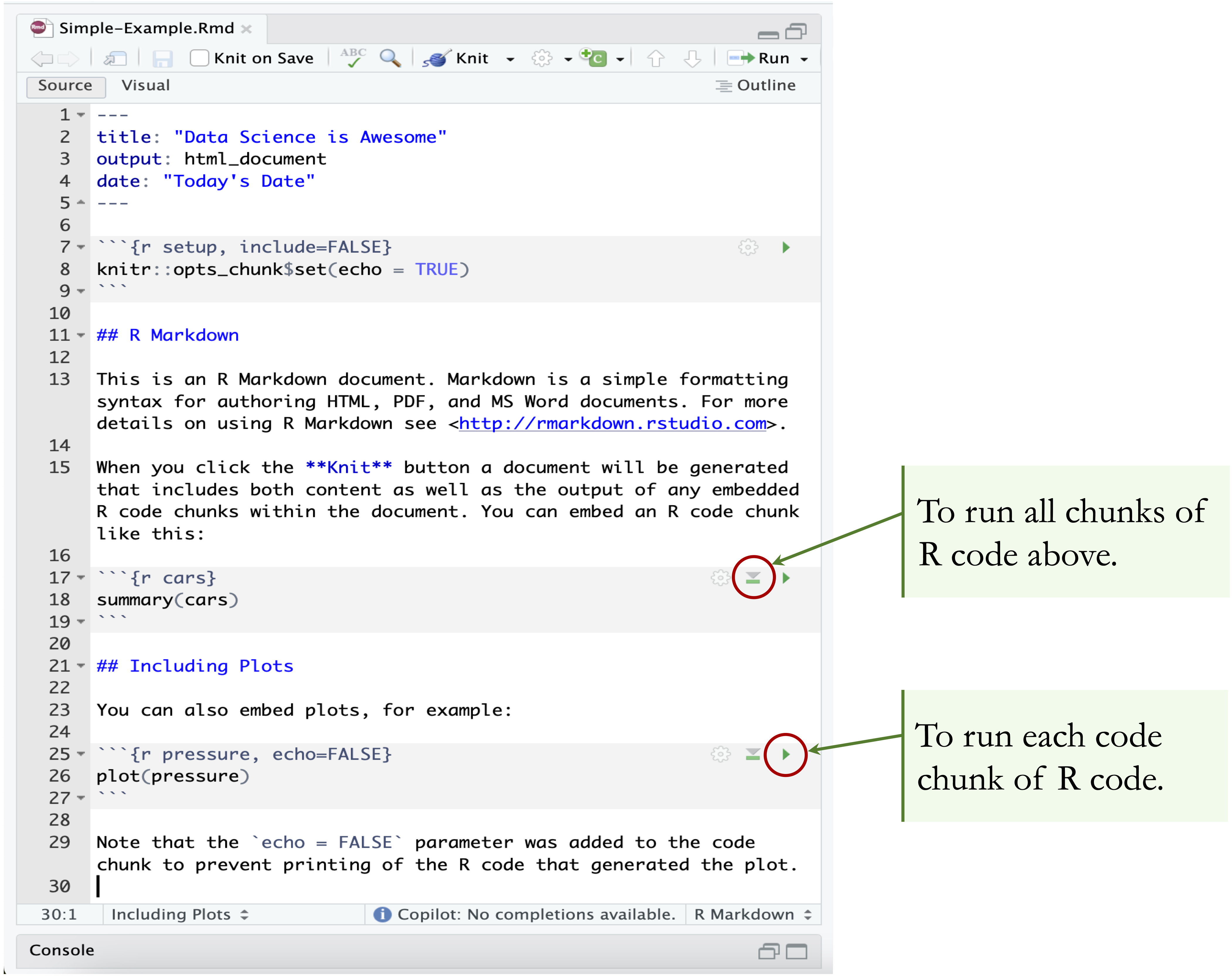Open setup chunk options gear icon

[748, 247]
